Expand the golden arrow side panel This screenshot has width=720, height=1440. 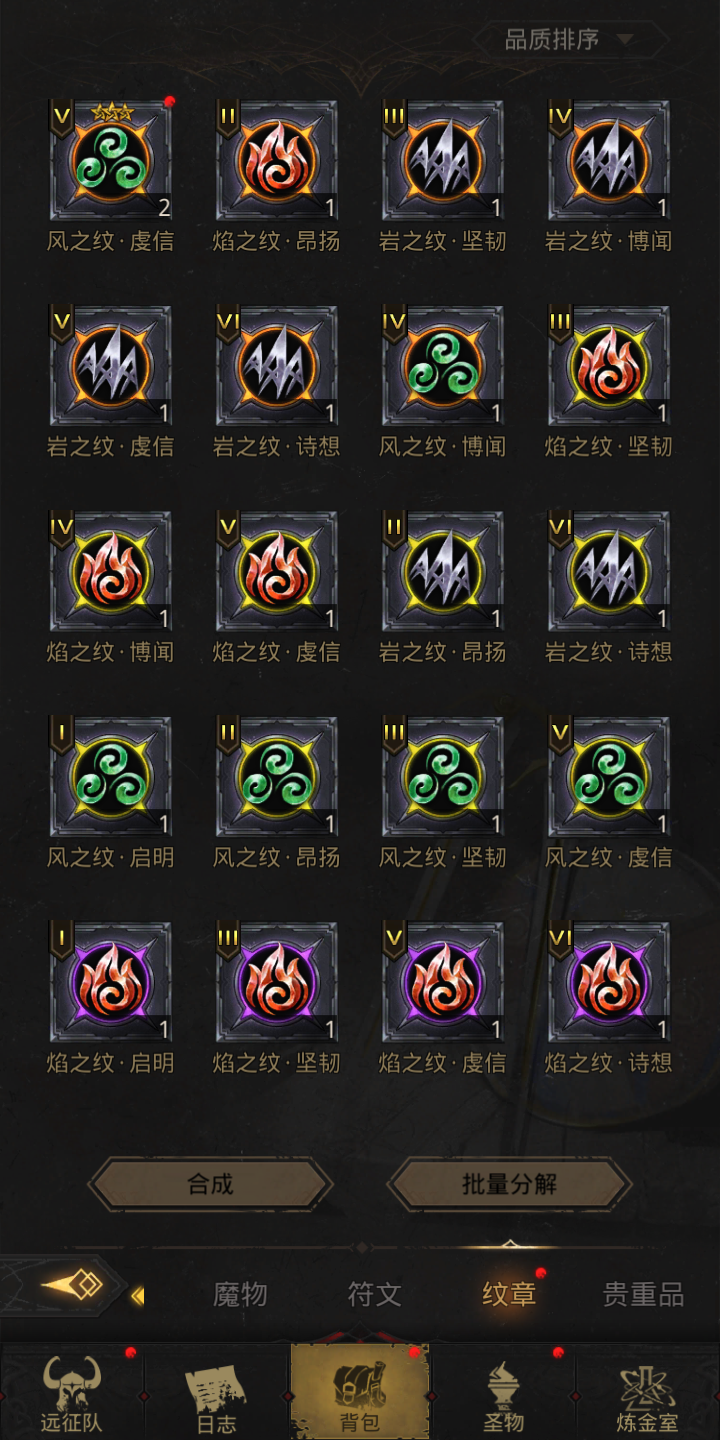(72, 1285)
